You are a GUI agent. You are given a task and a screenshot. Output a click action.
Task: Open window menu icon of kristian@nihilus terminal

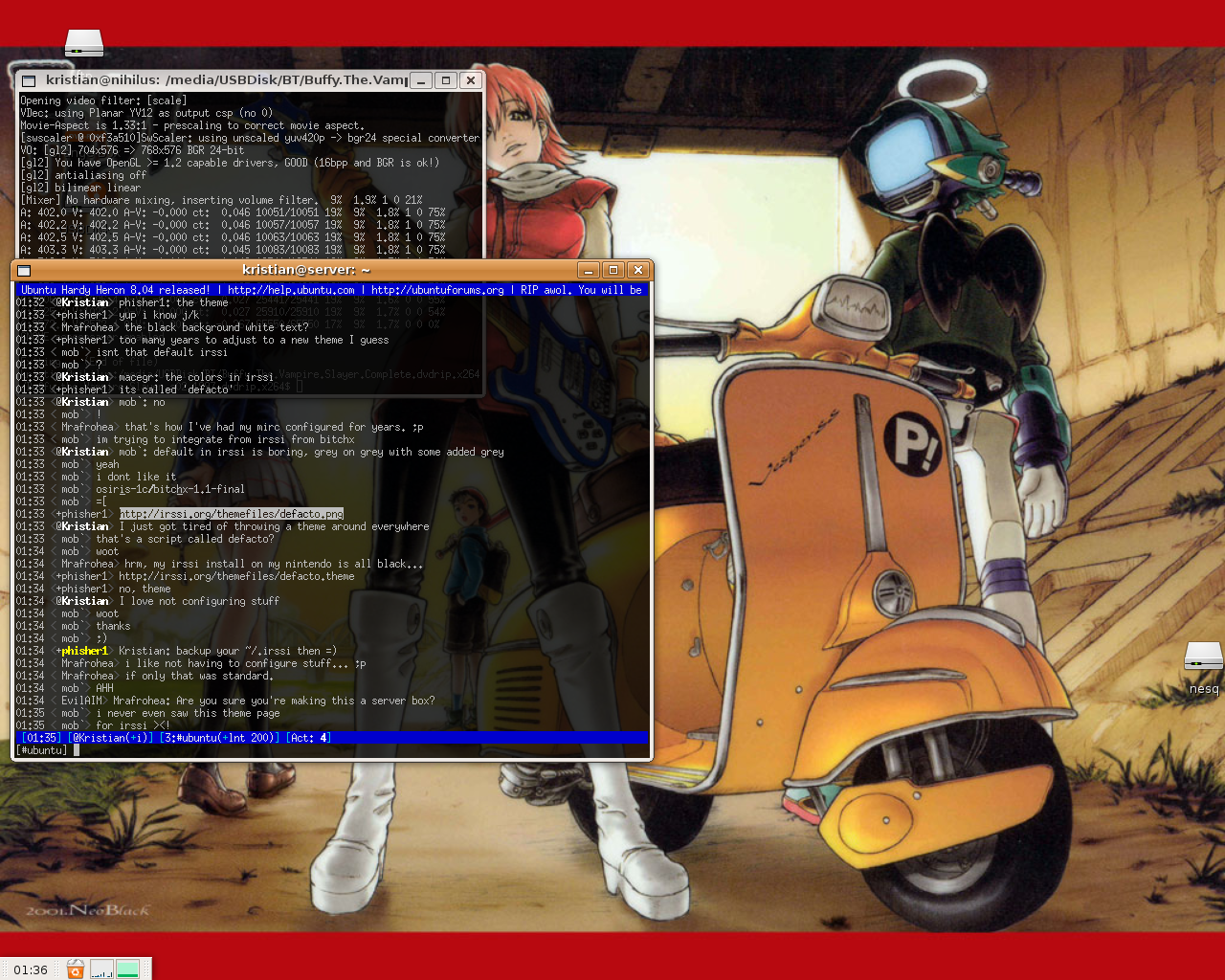tap(29, 80)
